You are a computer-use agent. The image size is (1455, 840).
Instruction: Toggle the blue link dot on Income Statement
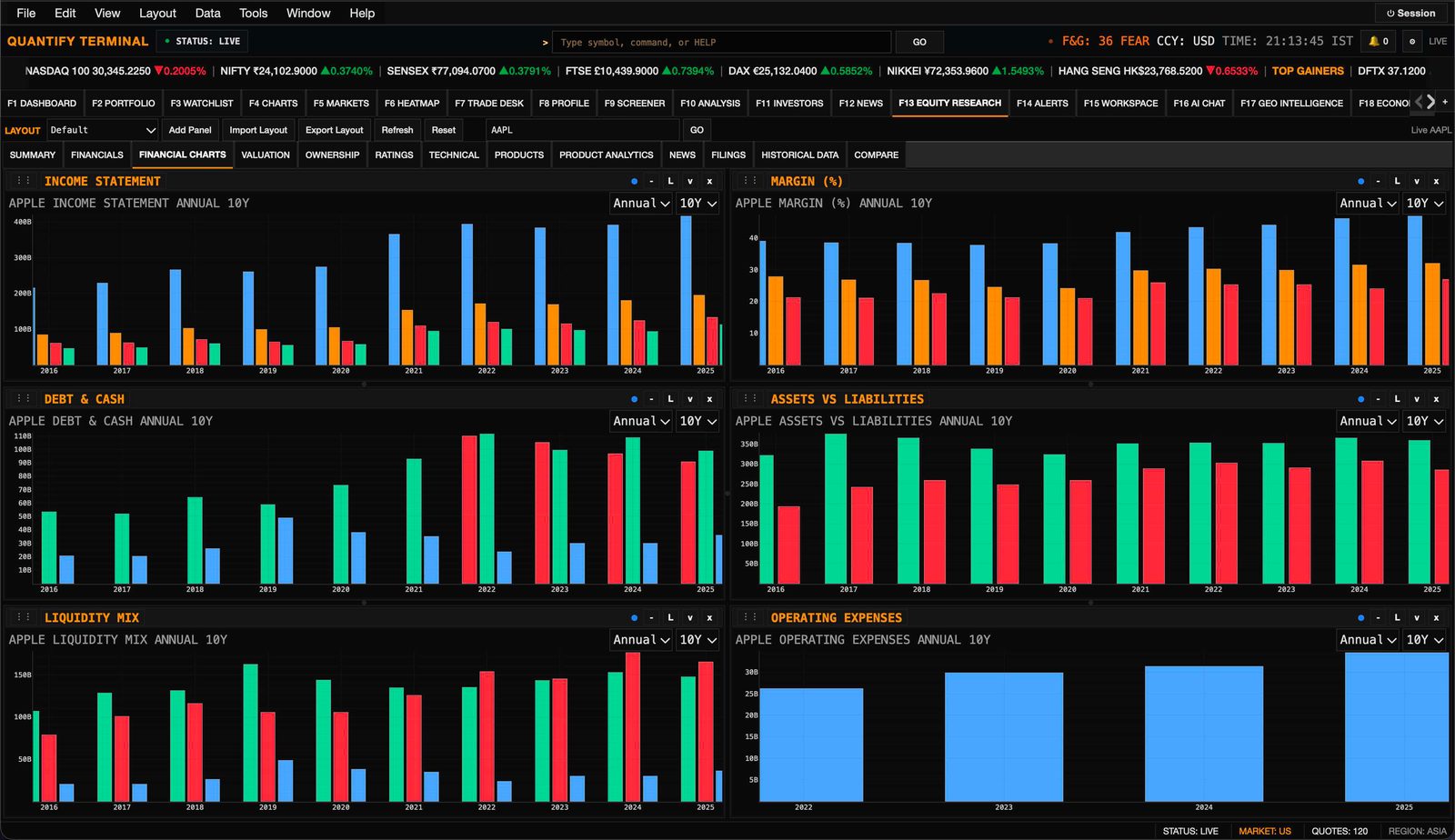pyautogui.click(x=635, y=181)
